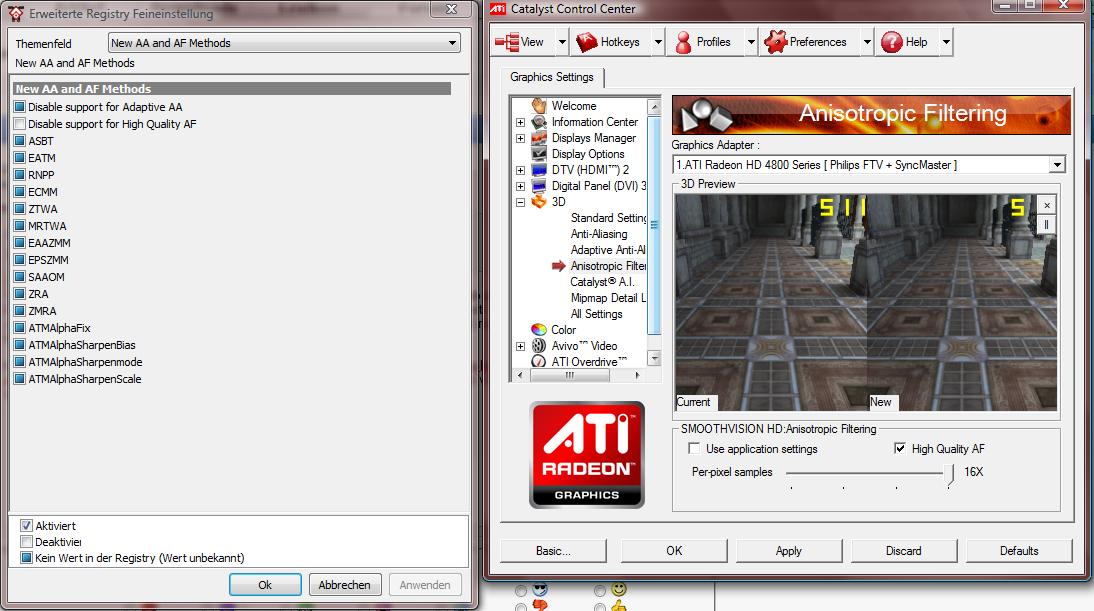
Task: Select the Avivo Video reel icon
Action: click(539, 345)
